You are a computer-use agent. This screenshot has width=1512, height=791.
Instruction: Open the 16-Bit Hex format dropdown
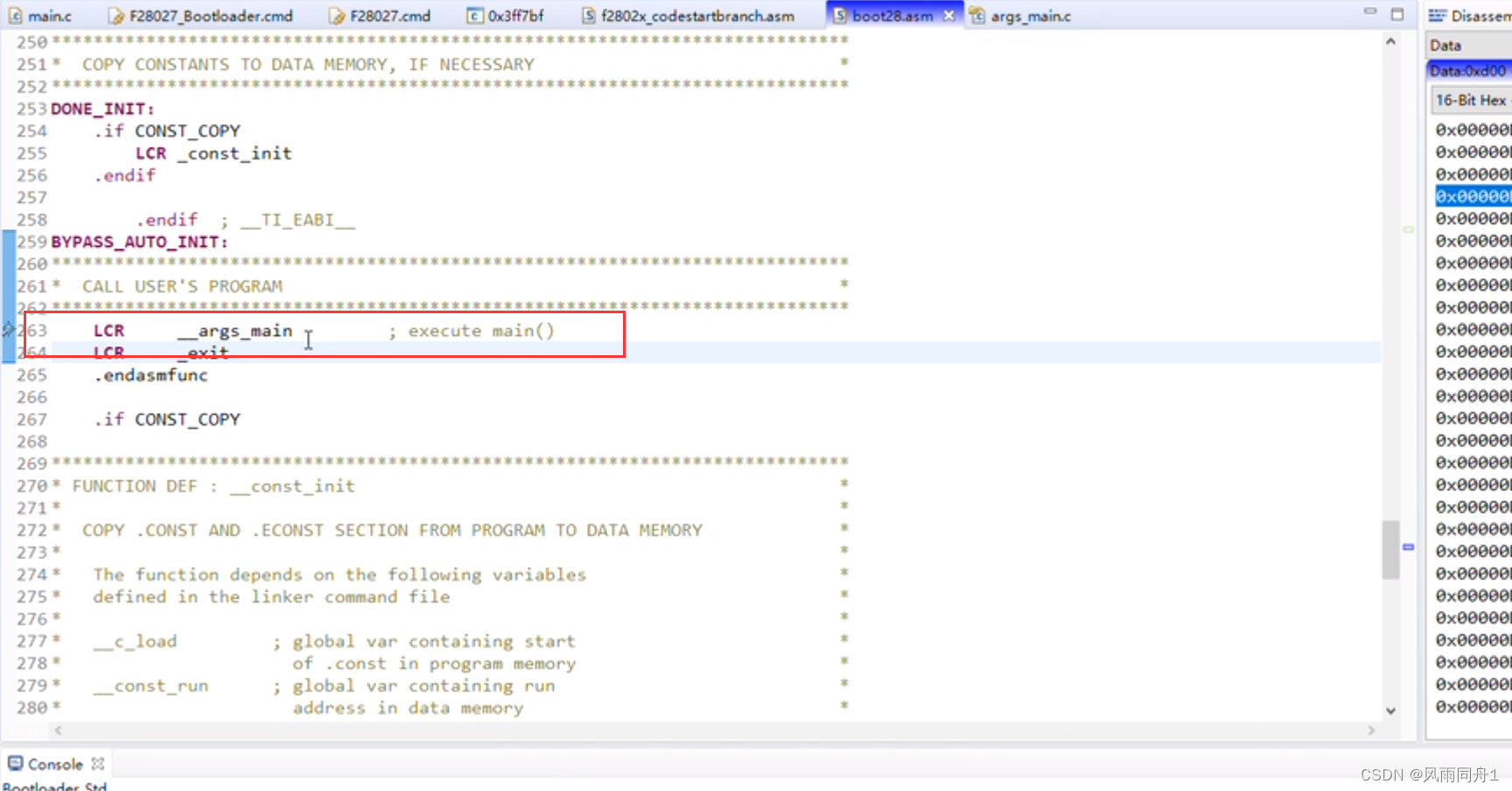(1472, 100)
